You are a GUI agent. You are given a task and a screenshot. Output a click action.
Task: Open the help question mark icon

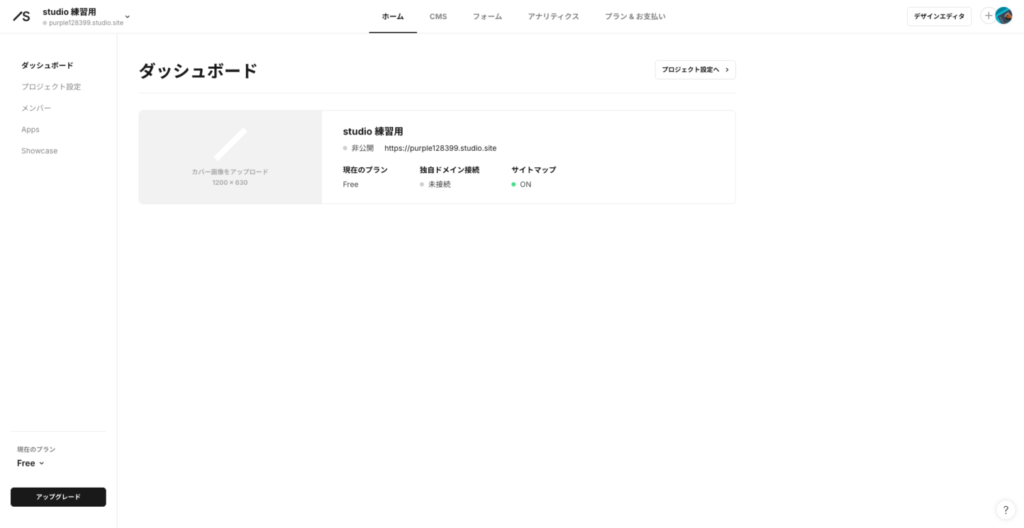[1005, 510]
